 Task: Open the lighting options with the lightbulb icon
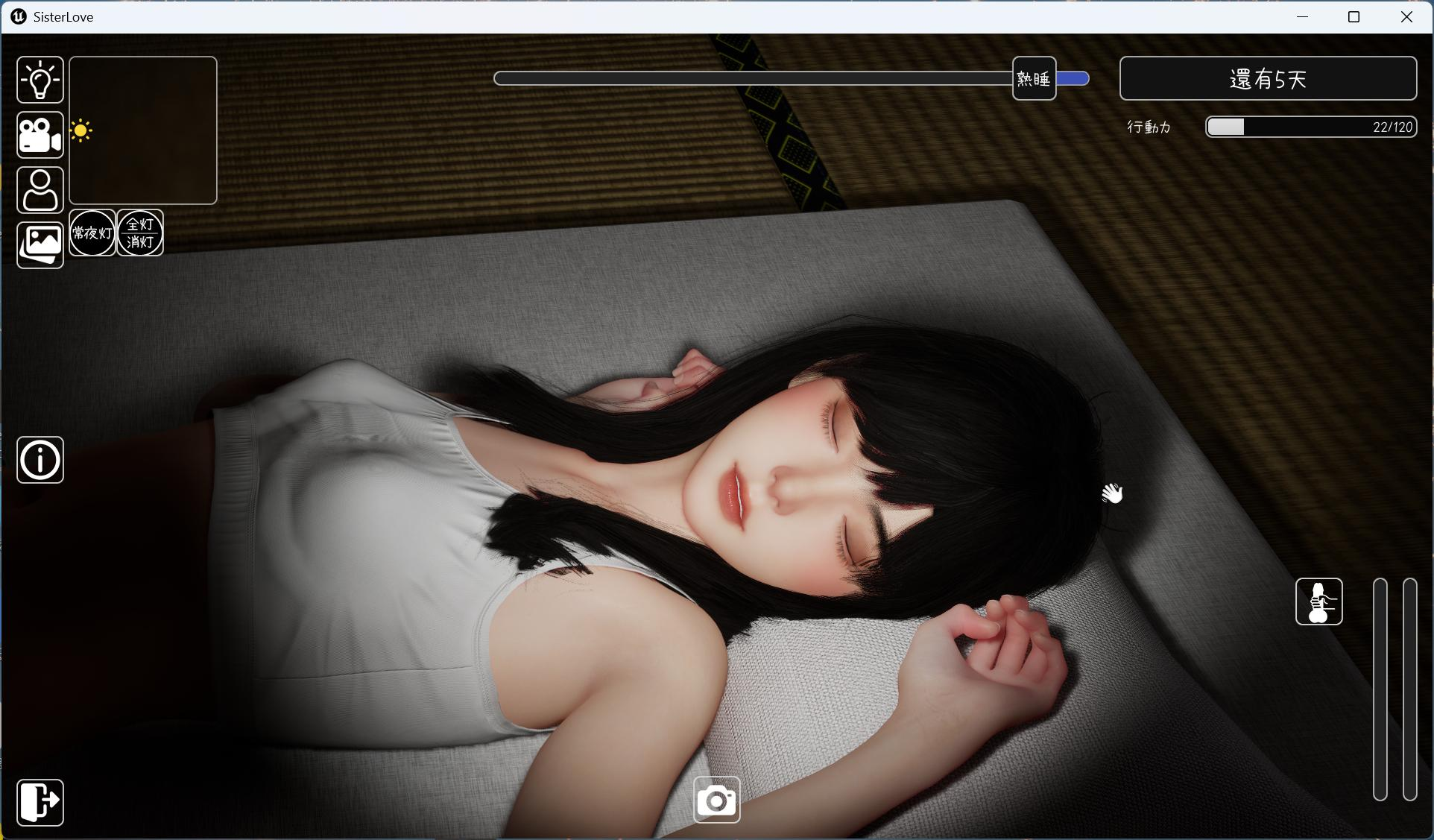(40, 80)
